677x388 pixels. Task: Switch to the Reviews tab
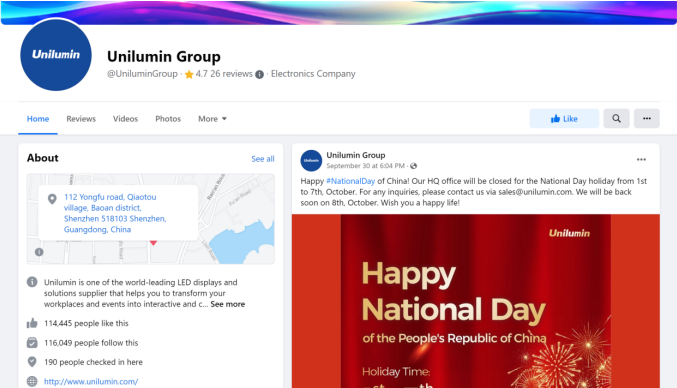(x=81, y=119)
